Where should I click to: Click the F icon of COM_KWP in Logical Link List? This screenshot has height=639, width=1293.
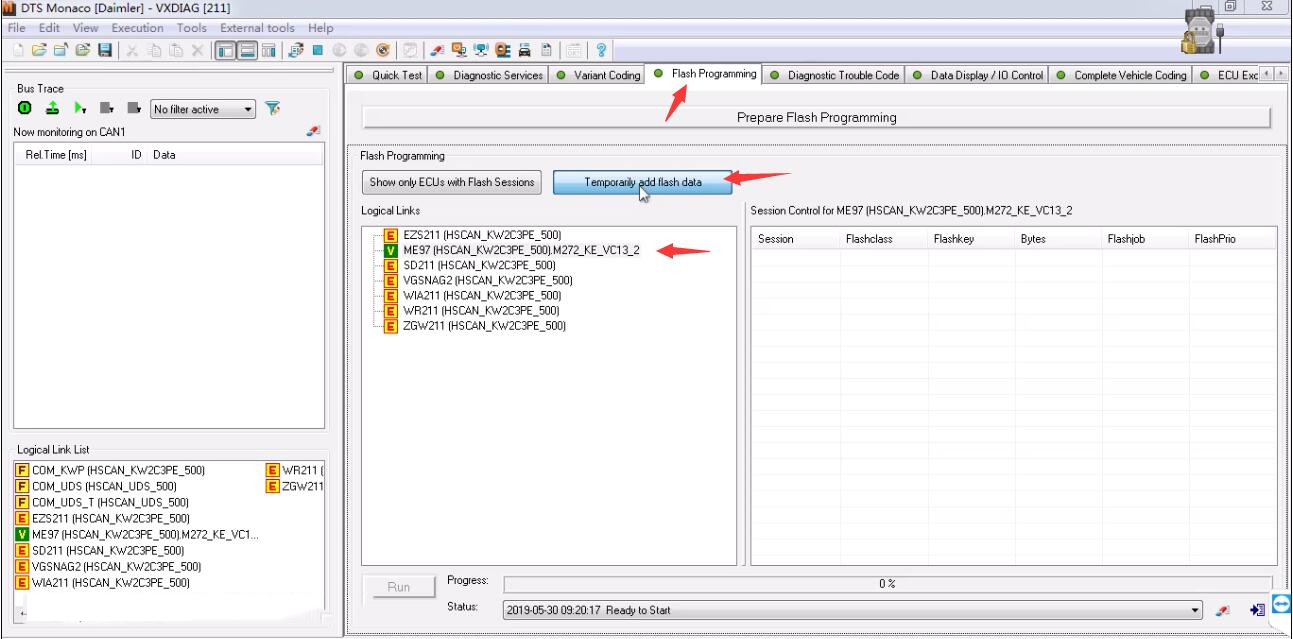pos(21,470)
